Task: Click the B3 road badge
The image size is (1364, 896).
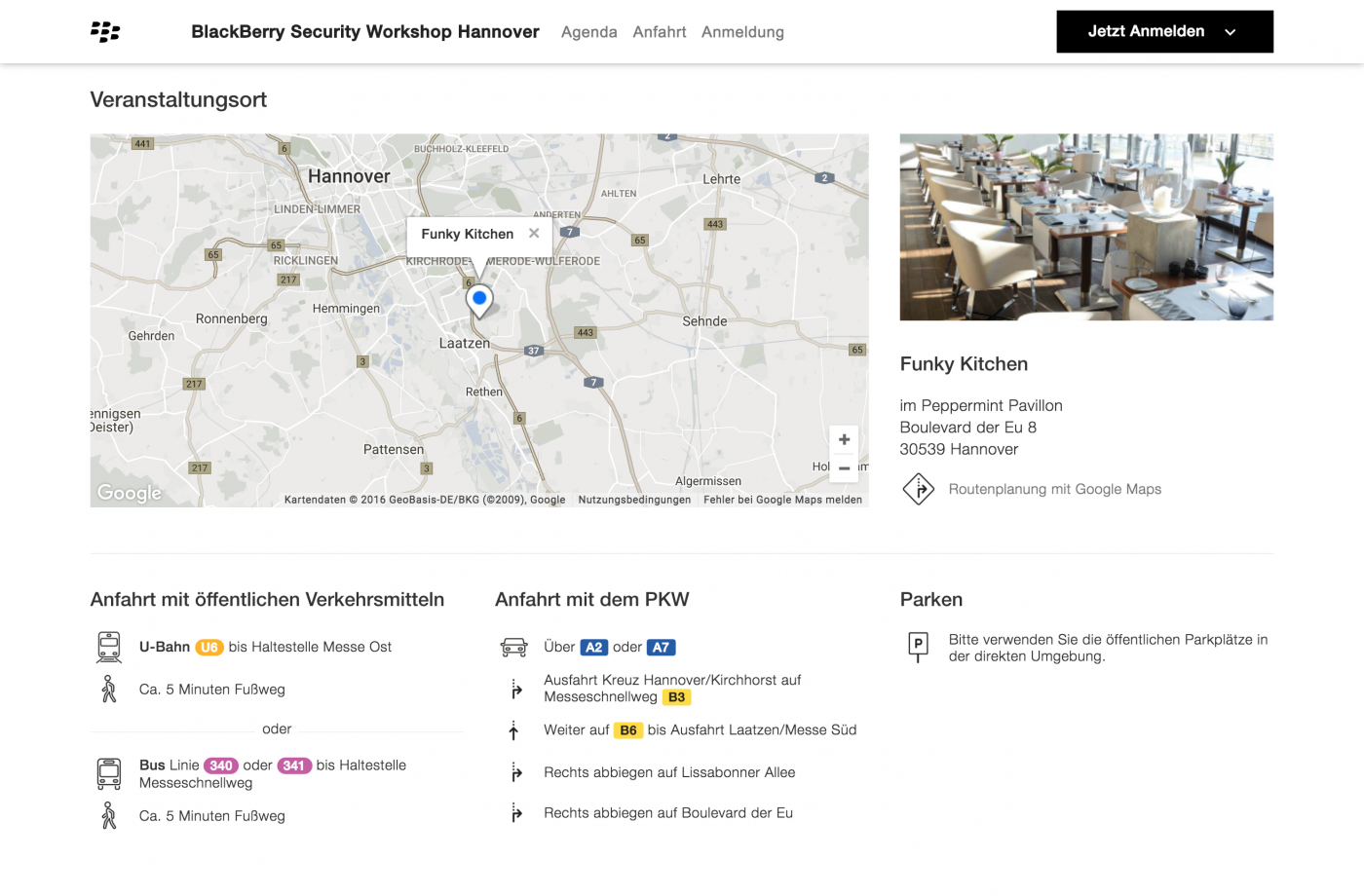Action: (676, 697)
